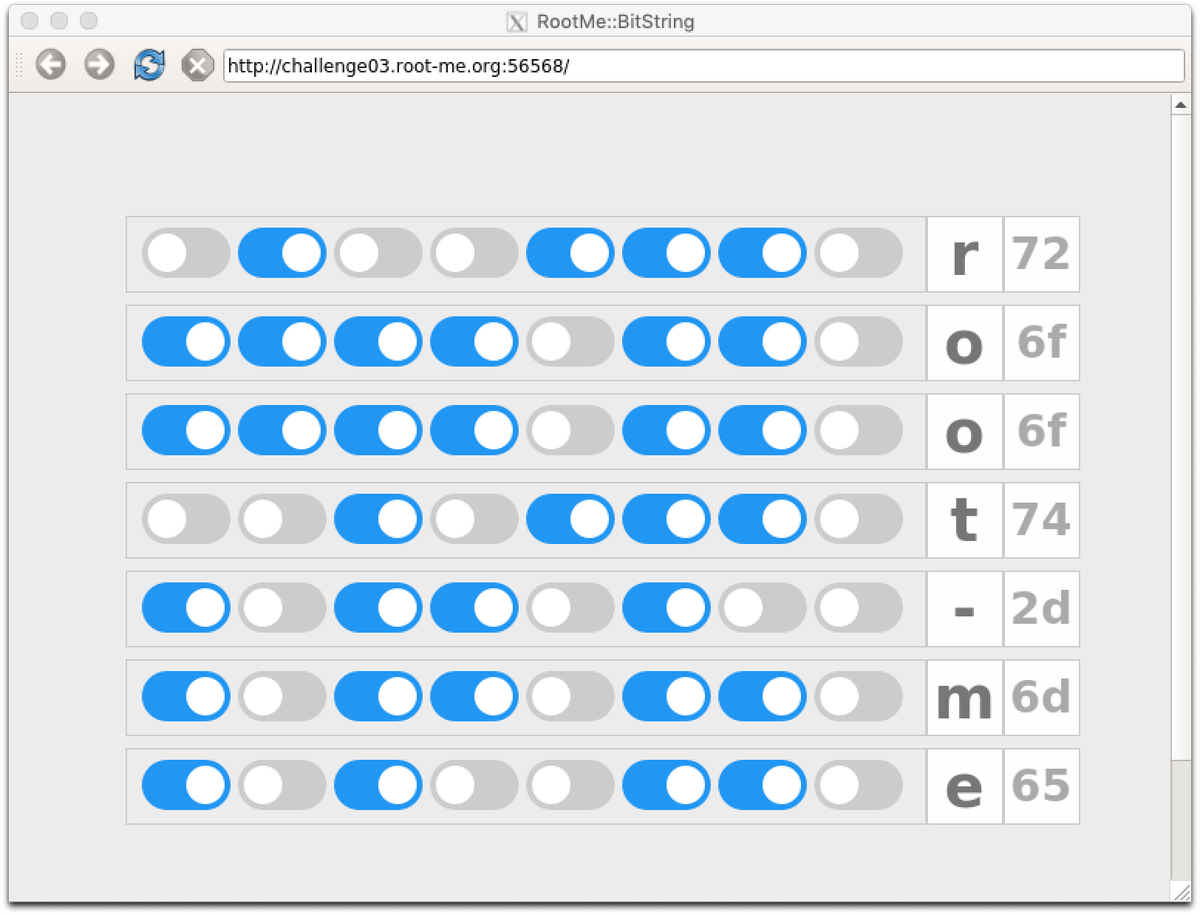Disable the second bit switch in row 'r'
1200x915 pixels.
click(280, 253)
